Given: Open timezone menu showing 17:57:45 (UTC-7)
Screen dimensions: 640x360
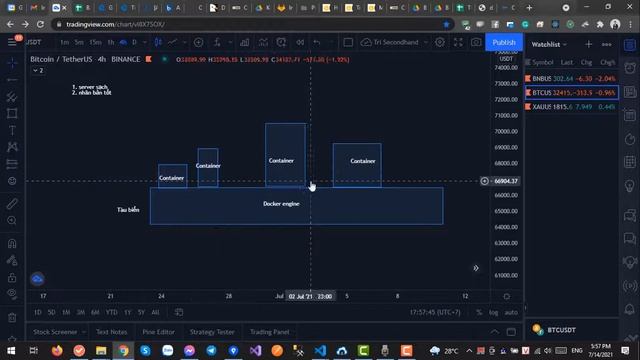Looking at the screenshot, I should (435, 312).
